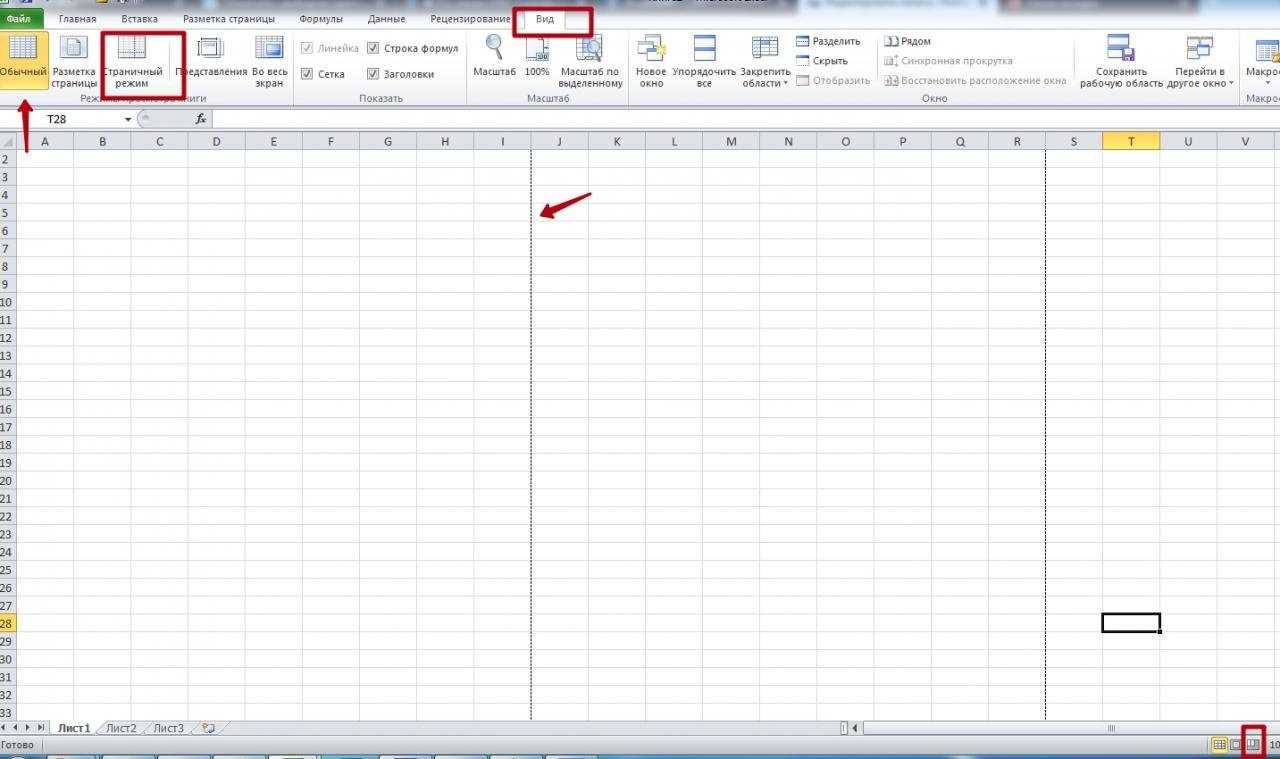1280x759 pixels.
Task: Click status bar normal view icon
Action: coord(1219,745)
